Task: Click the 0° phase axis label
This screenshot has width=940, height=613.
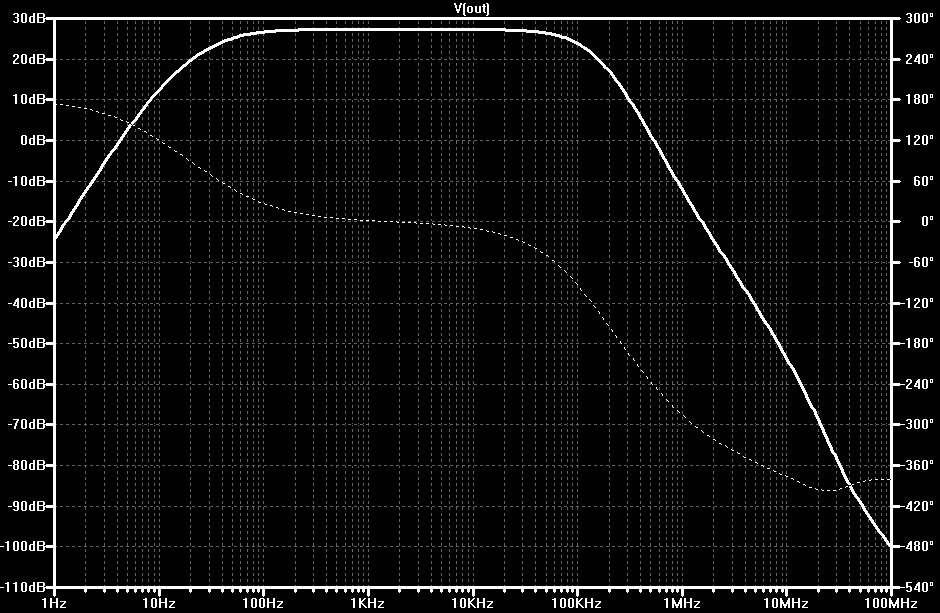Action: (927, 222)
